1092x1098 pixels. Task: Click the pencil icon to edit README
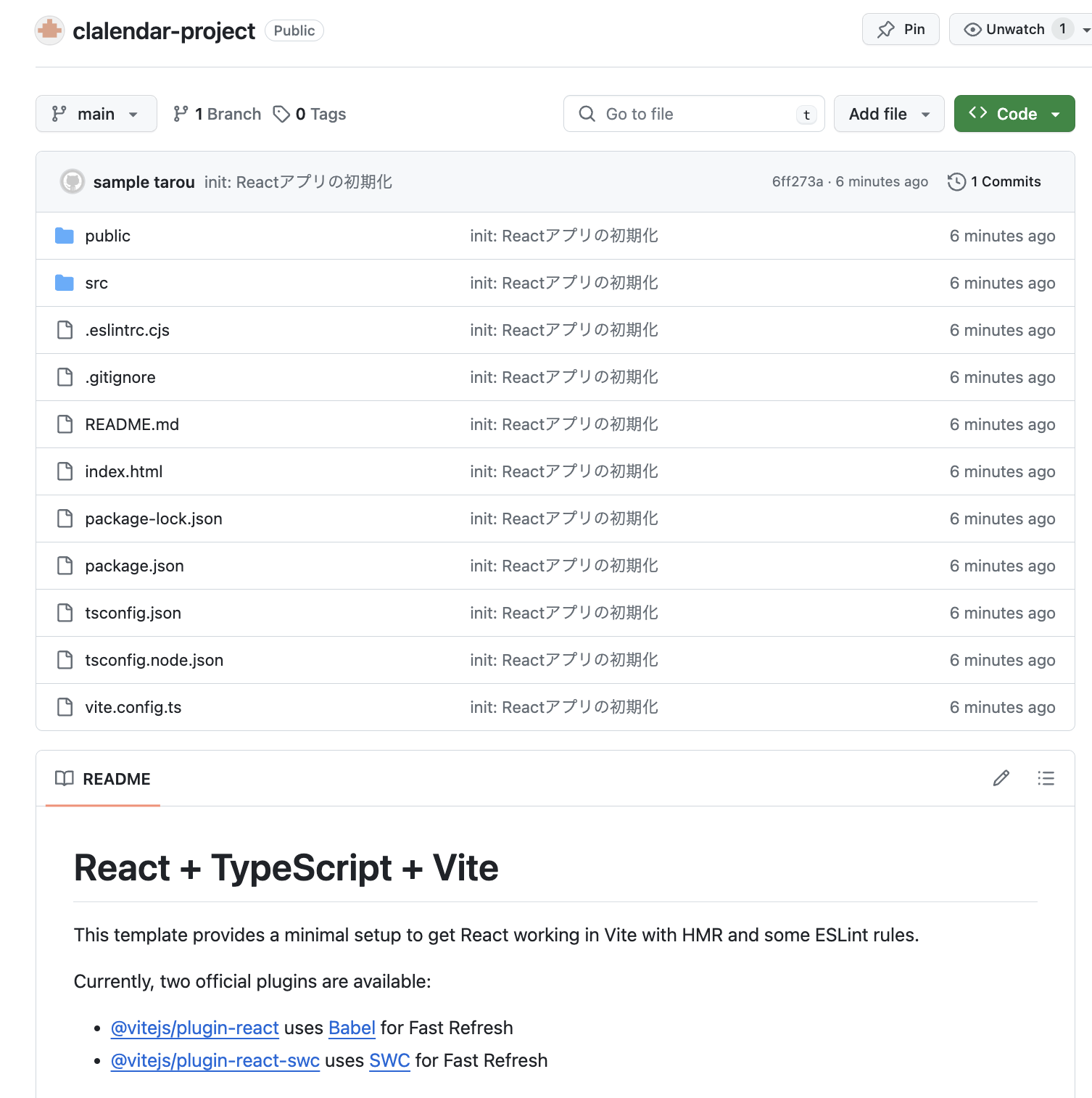point(1001,778)
